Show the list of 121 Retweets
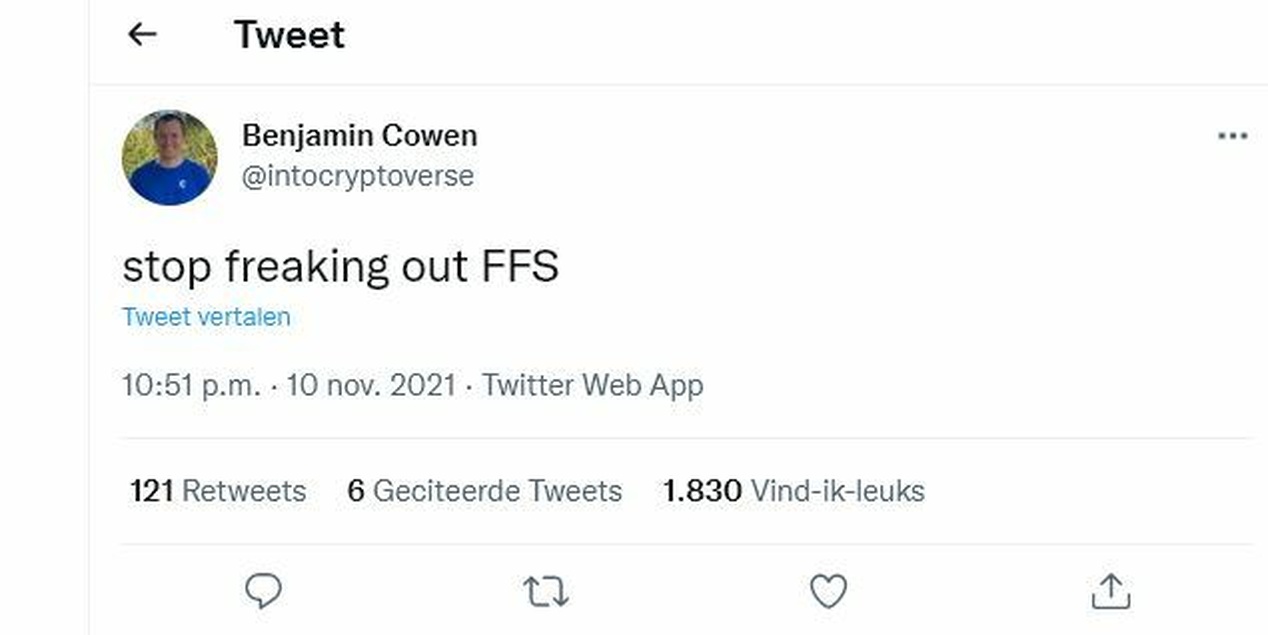The height and width of the screenshot is (635, 1268). click(x=217, y=491)
